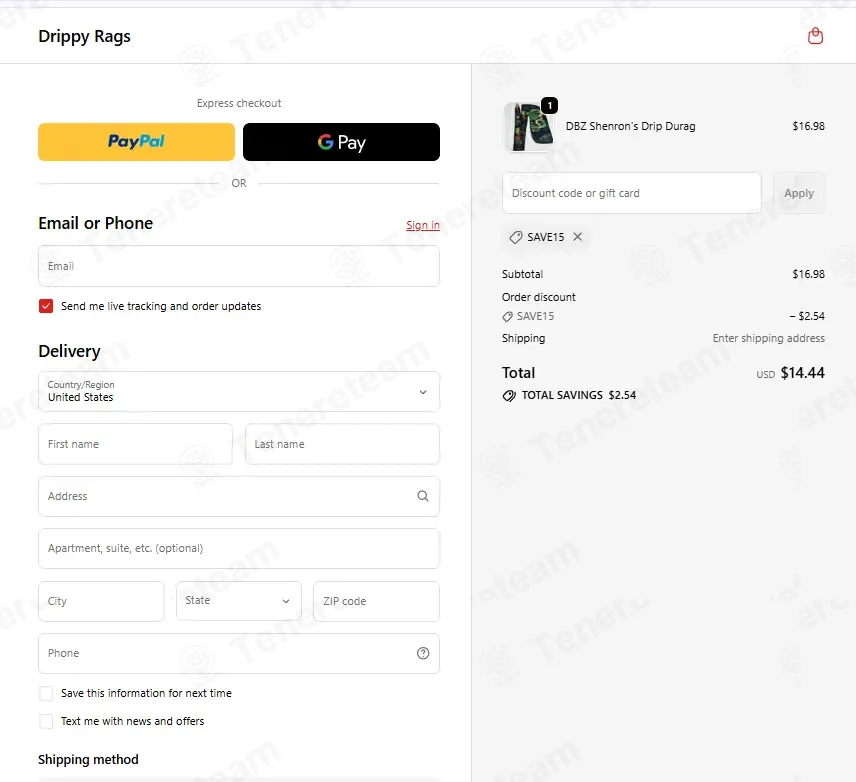Image resolution: width=856 pixels, height=782 pixels.
Task: Click the Shipping method heading
Action: 88,760
